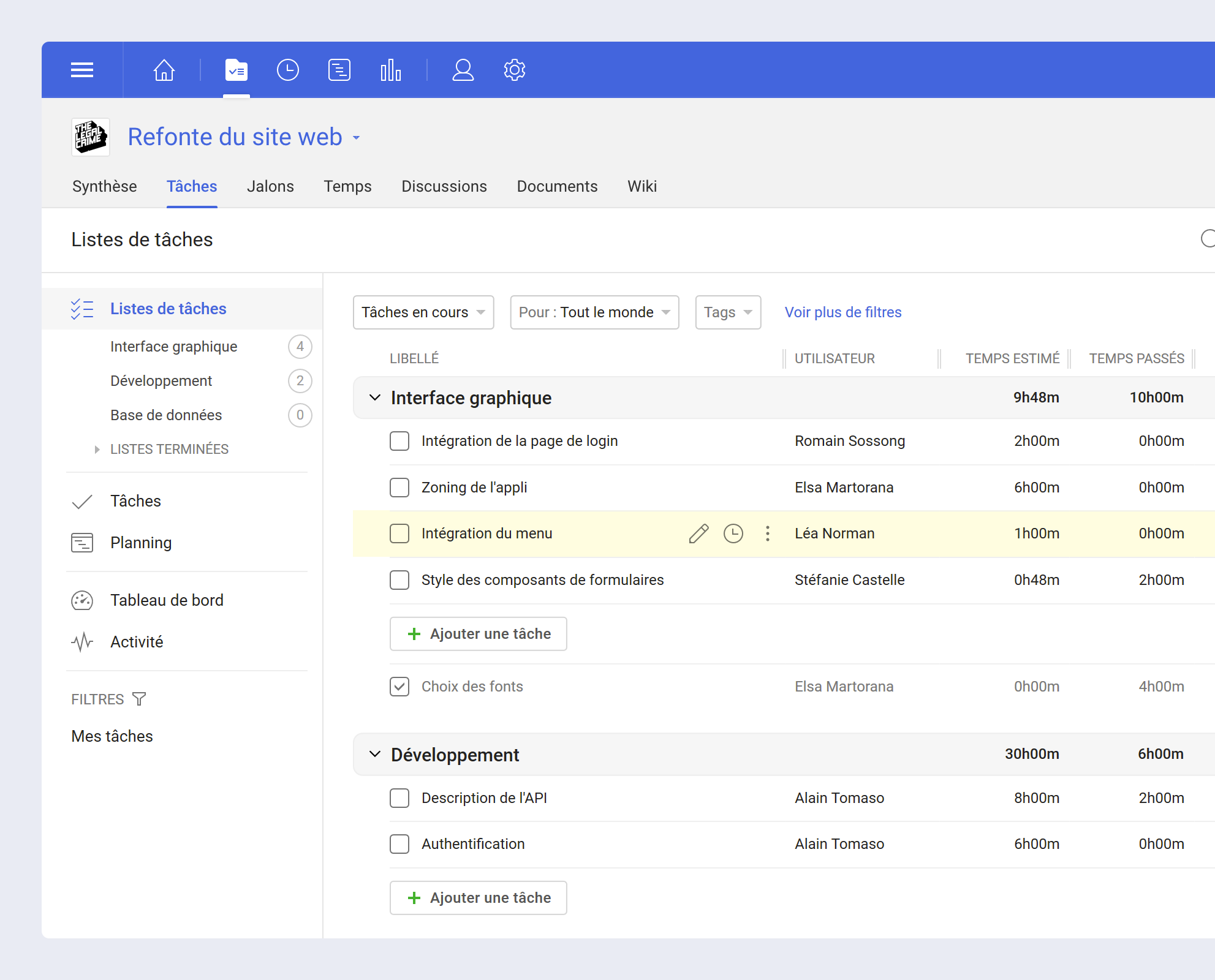Open the Refonte du site web project dropdown
This screenshot has height=980, width=1215.
[x=356, y=138]
